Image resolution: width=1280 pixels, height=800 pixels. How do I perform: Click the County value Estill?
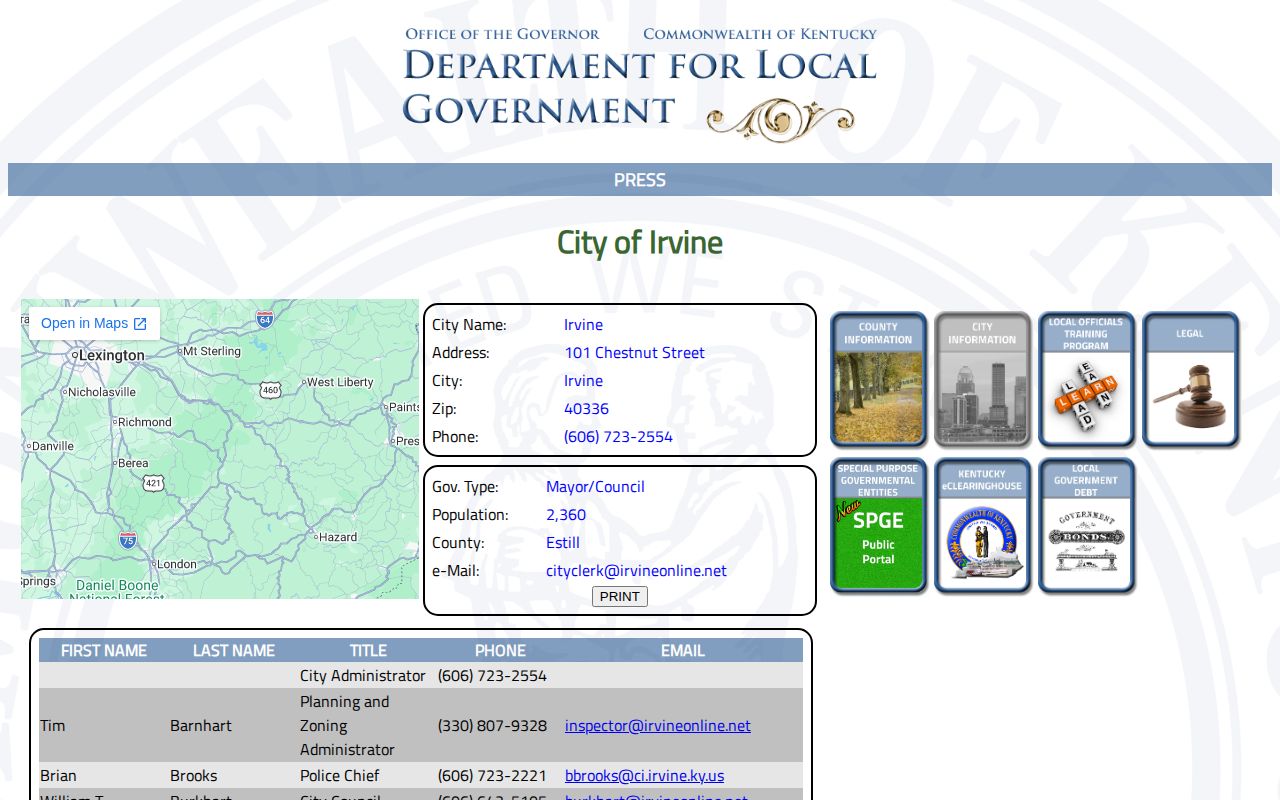[x=563, y=543]
